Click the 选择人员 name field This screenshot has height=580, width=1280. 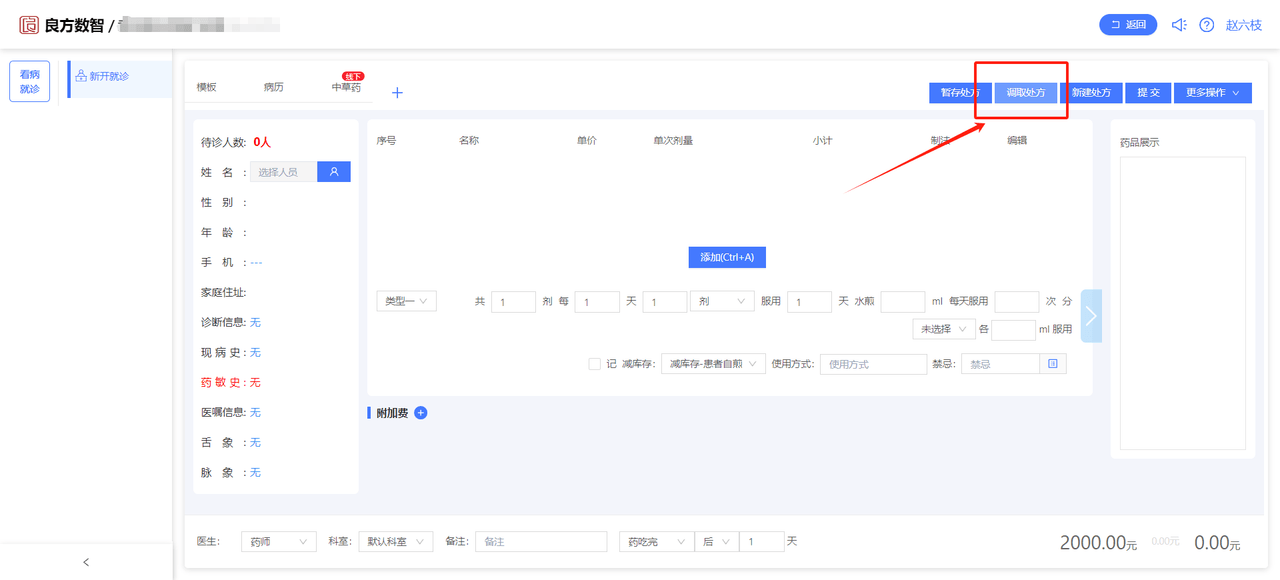click(x=284, y=172)
